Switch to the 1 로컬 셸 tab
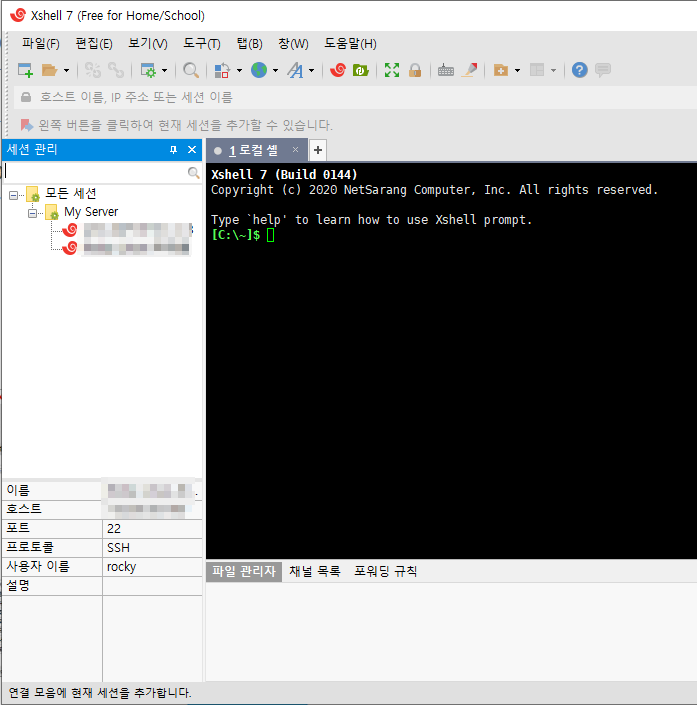 (253, 151)
